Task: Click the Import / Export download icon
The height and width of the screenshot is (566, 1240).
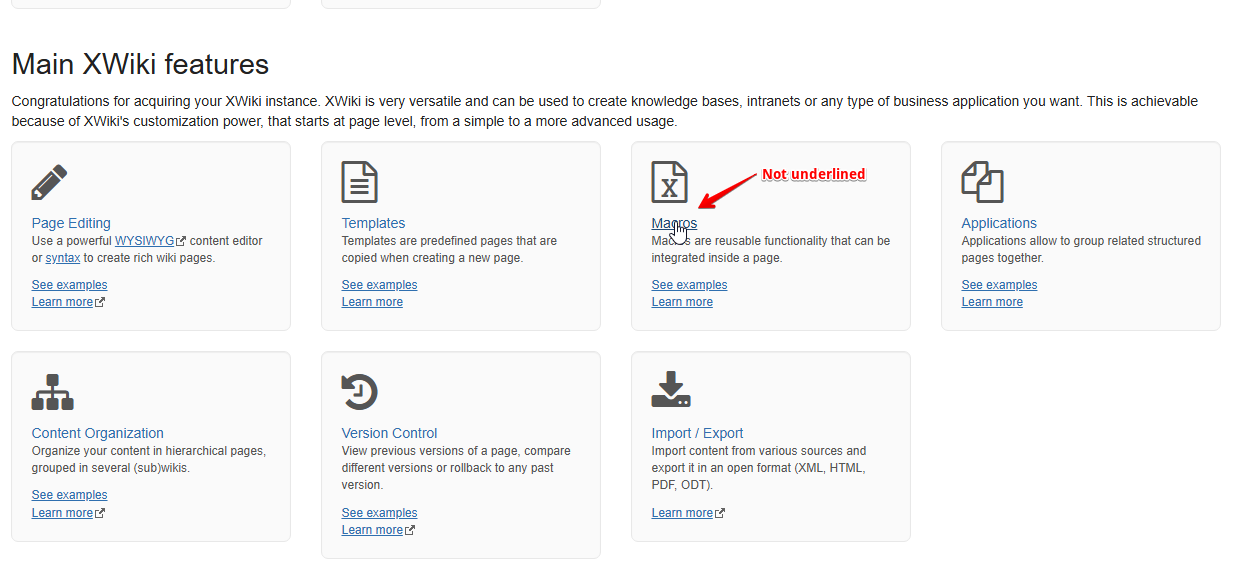Action: (x=671, y=390)
